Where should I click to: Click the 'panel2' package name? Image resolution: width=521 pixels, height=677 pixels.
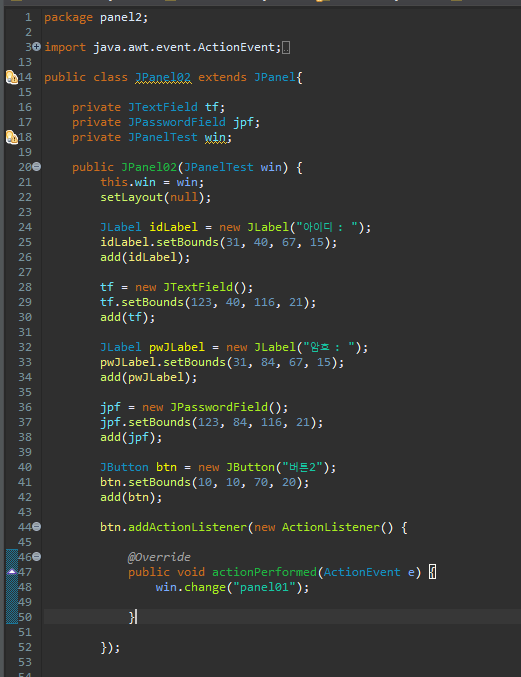point(121,18)
